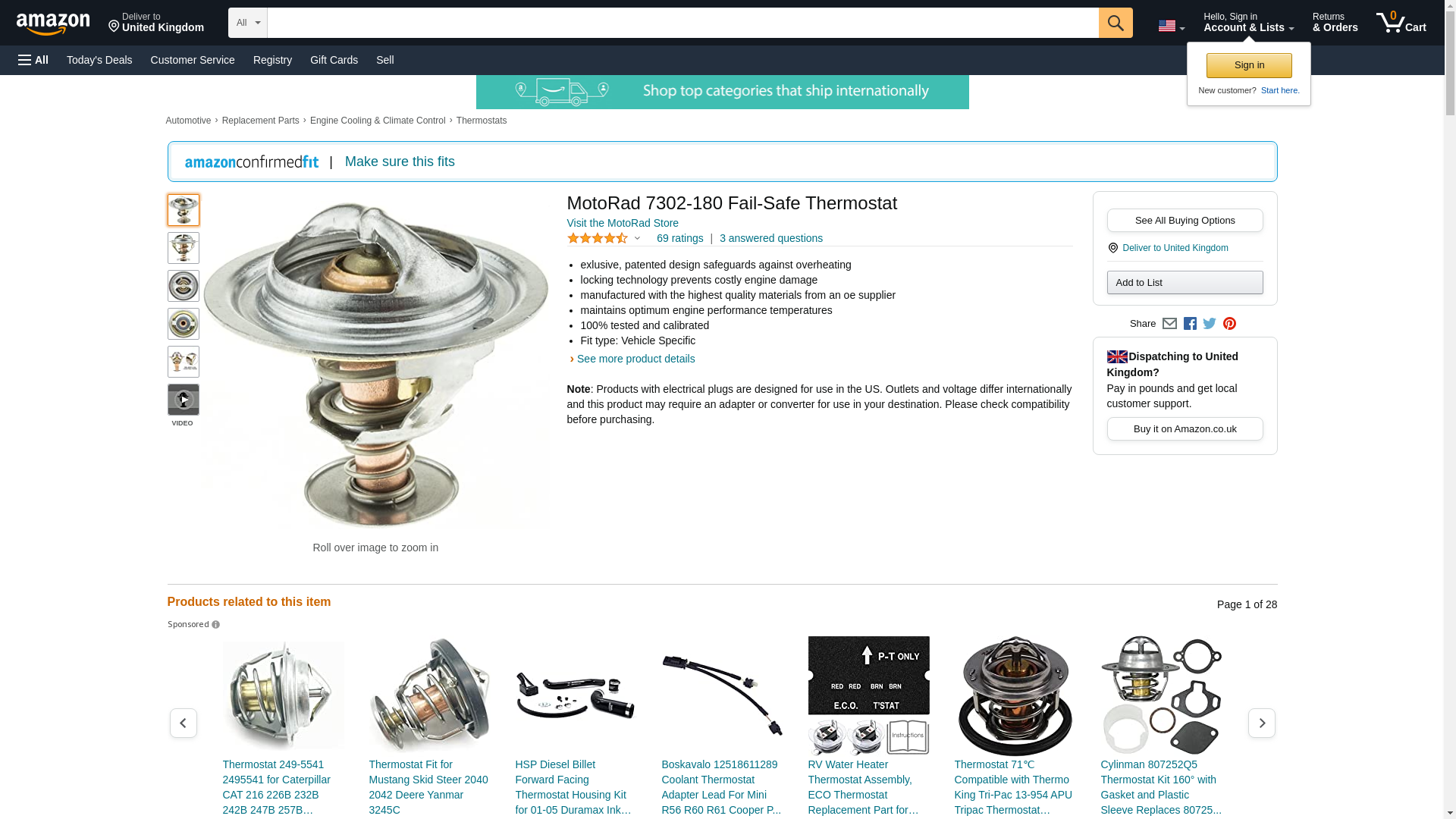Open the 3 answered questions link
This screenshot has width=1456, height=819.
click(x=770, y=238)
